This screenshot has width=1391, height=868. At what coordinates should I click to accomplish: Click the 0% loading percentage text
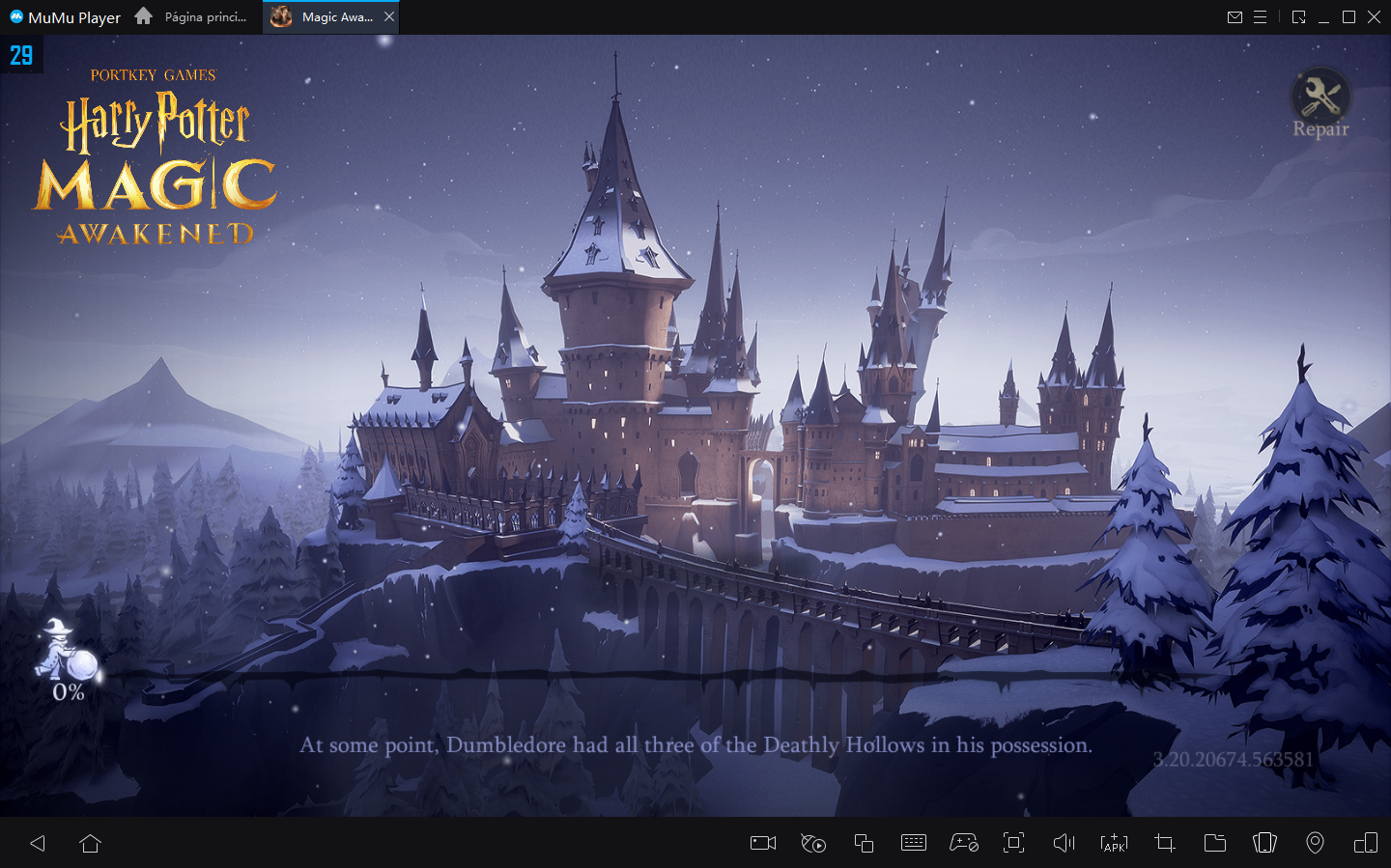coord(69,692)
